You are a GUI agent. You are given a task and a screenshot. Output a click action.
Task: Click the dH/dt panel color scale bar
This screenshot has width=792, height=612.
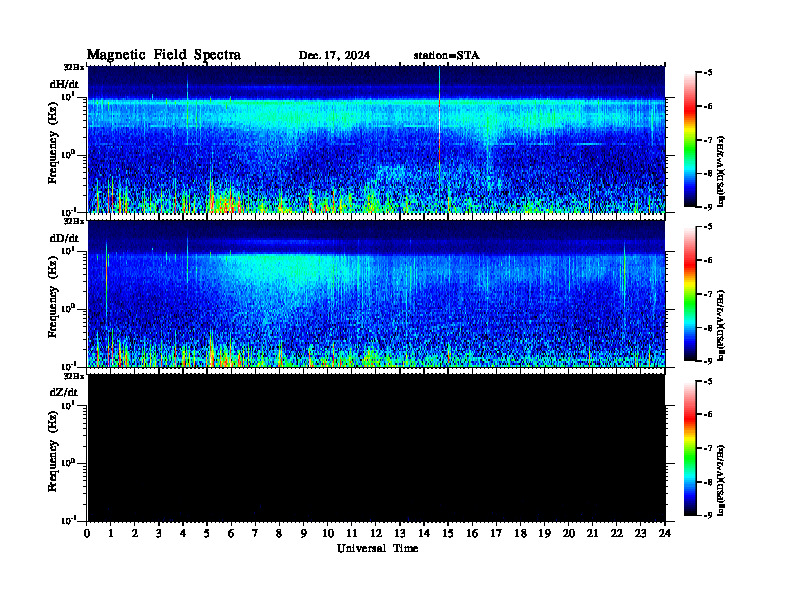690,140
